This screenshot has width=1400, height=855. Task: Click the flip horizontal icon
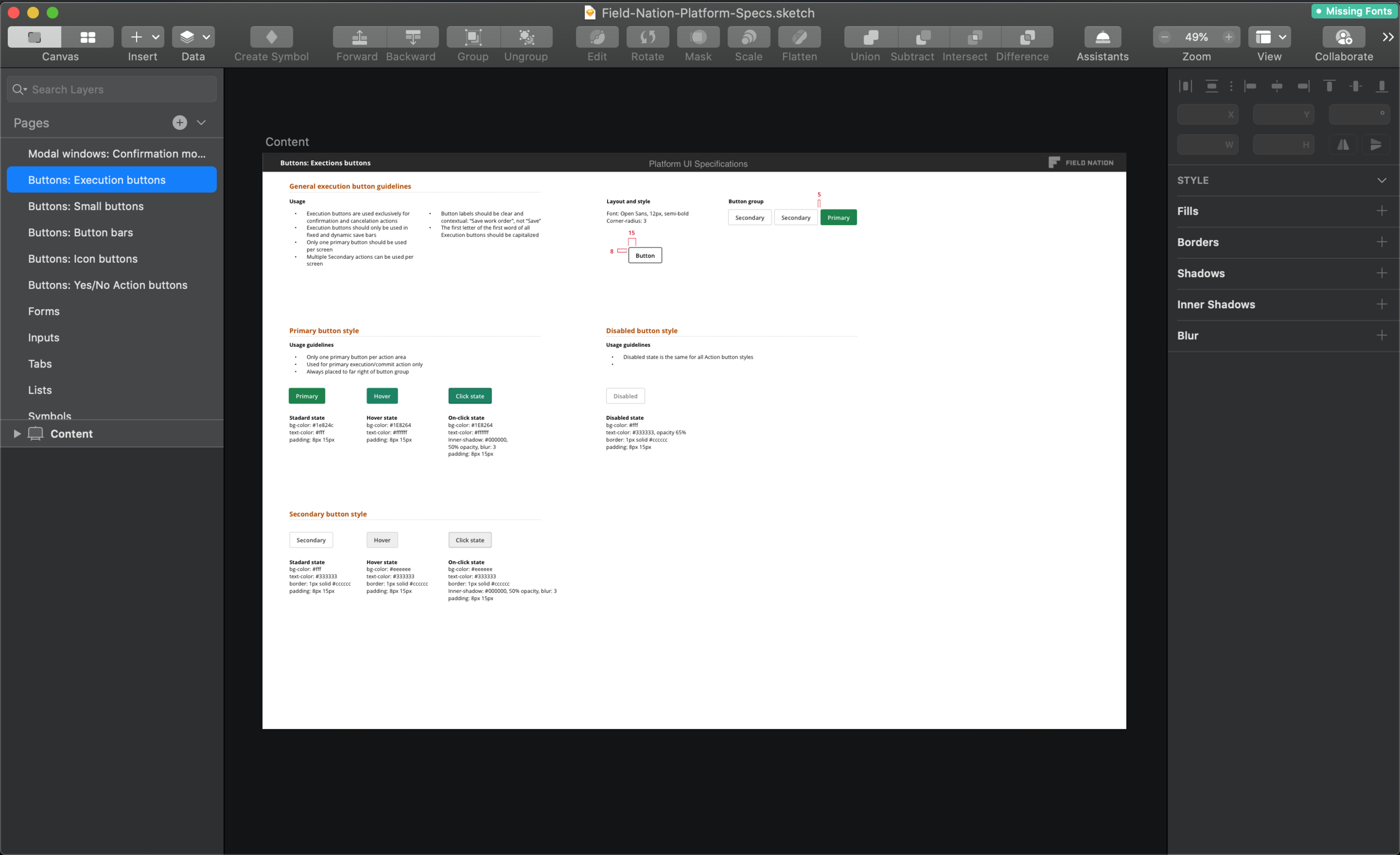[1343, 145]
